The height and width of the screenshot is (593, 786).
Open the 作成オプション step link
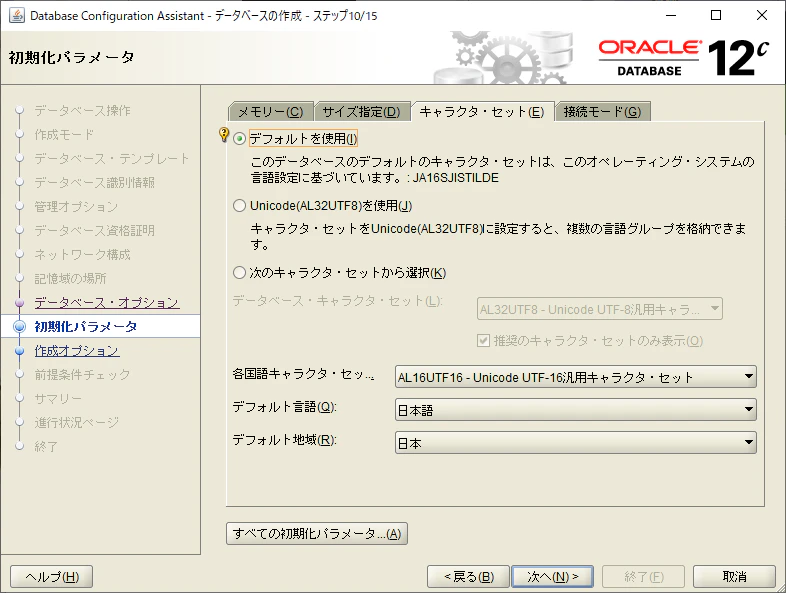point(77,351)
